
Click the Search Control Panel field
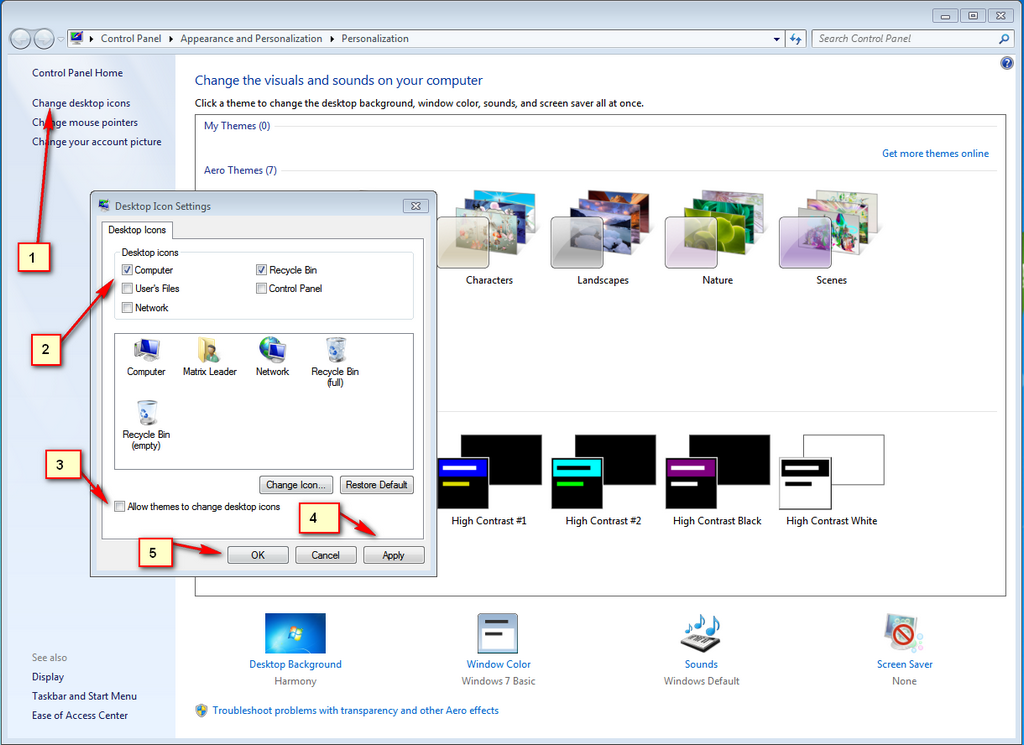point(906,39)
